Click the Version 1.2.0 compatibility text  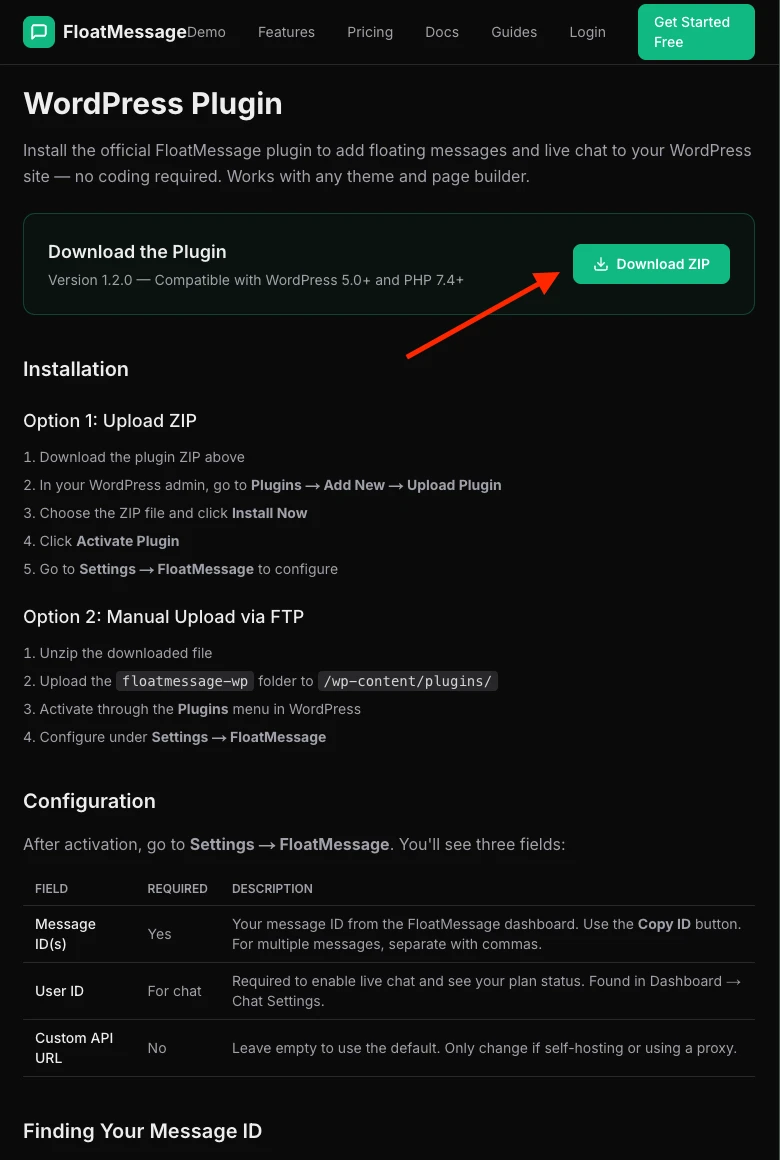(256, 280)
